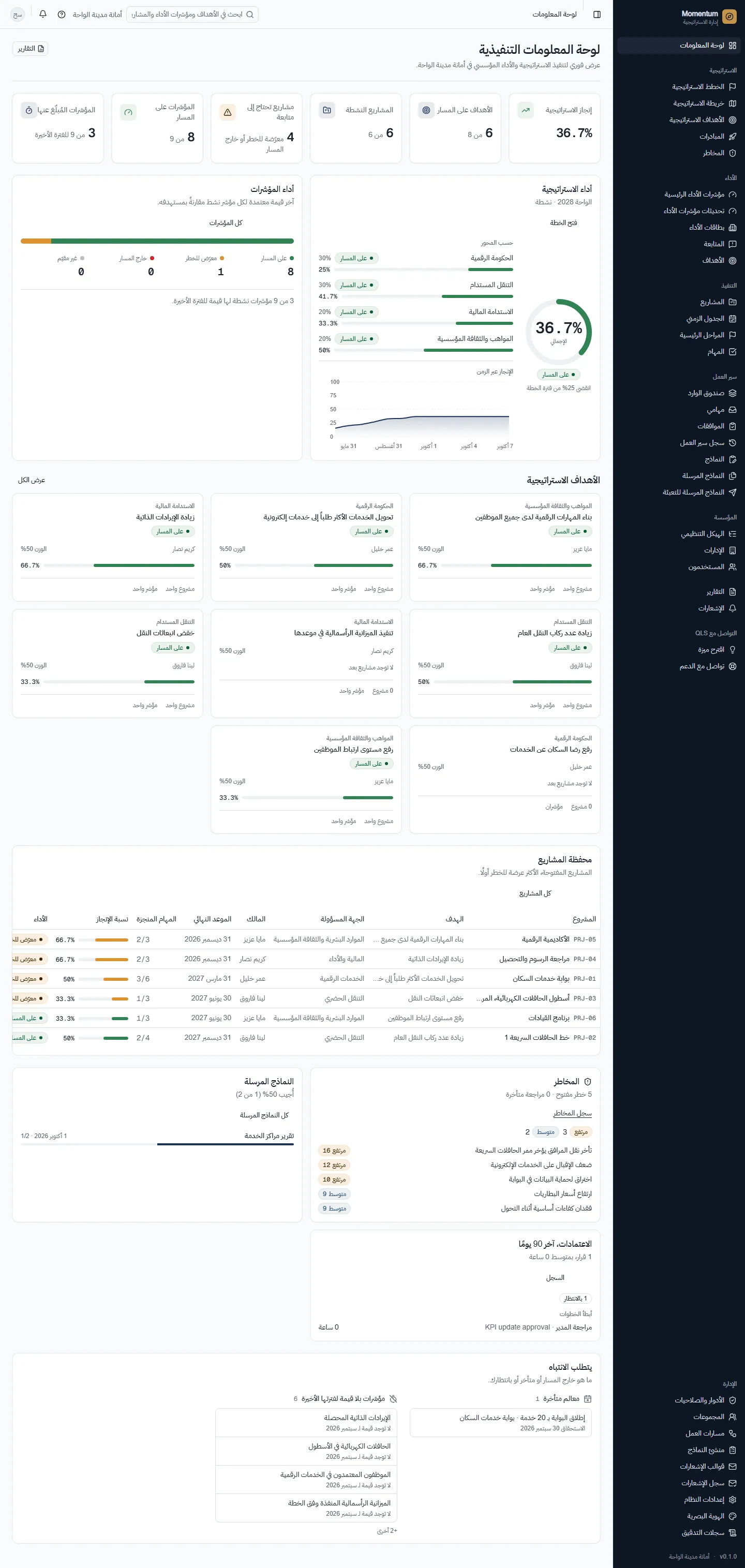Open the 'كل المؤشرات' link
This screenshot has height=1568, width=745.
click(226, 223)
